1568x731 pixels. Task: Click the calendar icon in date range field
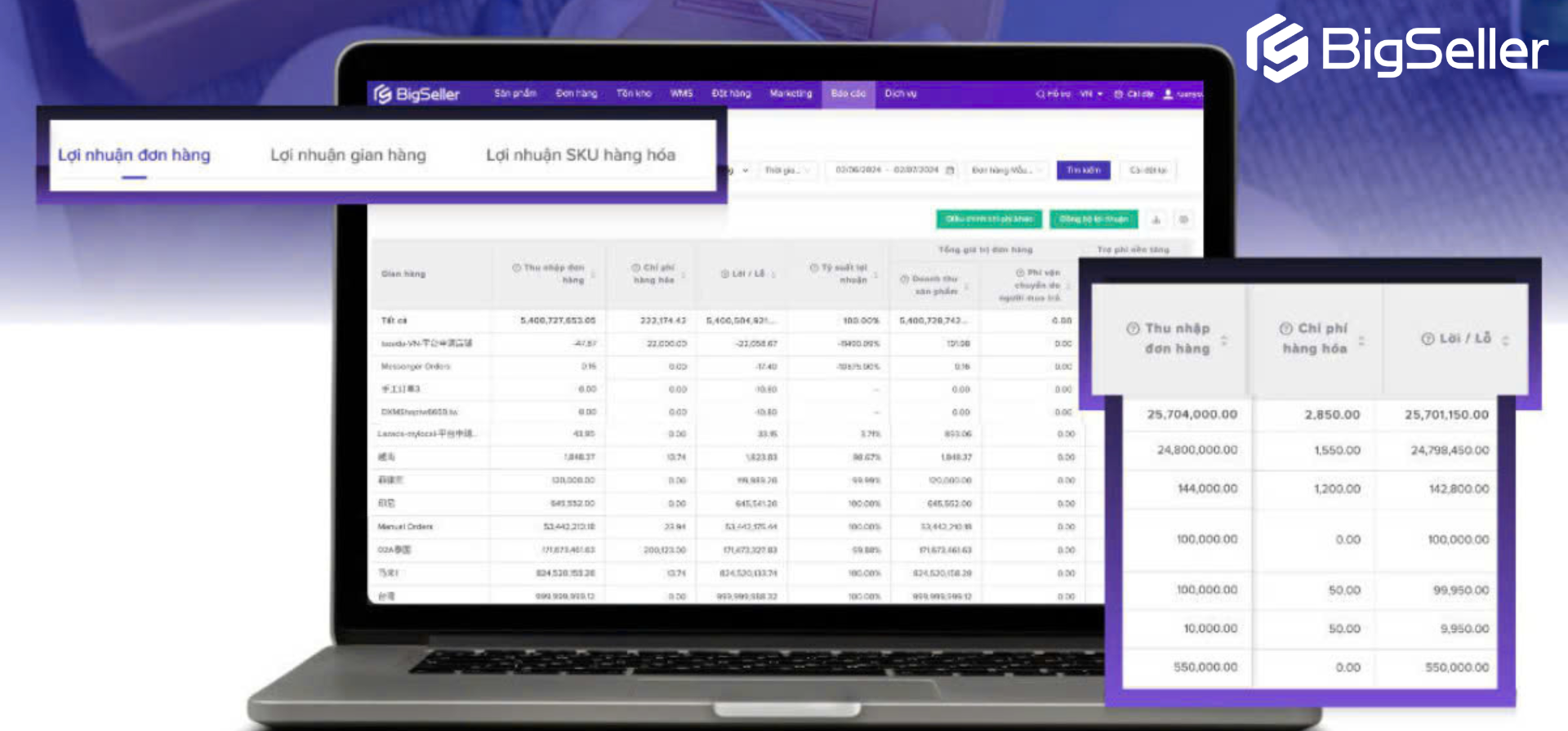pyautogui.click(x=950, y=170)
